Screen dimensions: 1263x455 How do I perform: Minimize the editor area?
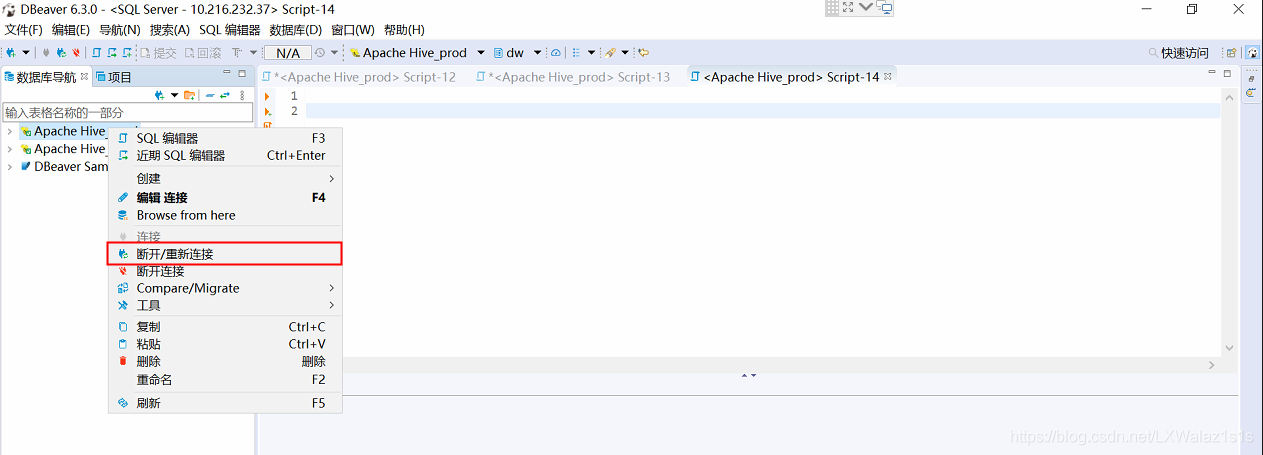pos(1213,74)
